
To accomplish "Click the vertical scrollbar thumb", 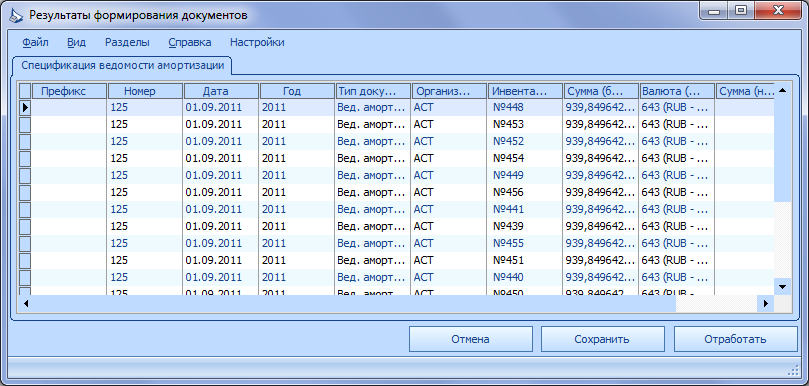I will [x=782, y=151].
